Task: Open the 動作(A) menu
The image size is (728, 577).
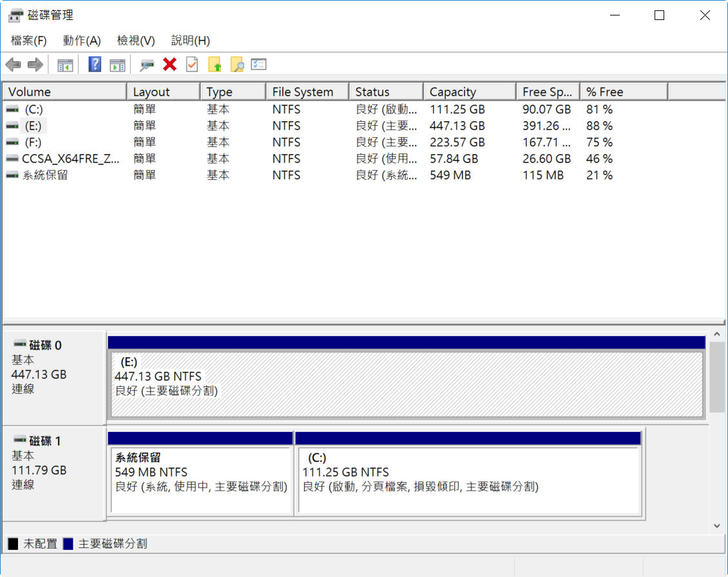Action: 82,41
